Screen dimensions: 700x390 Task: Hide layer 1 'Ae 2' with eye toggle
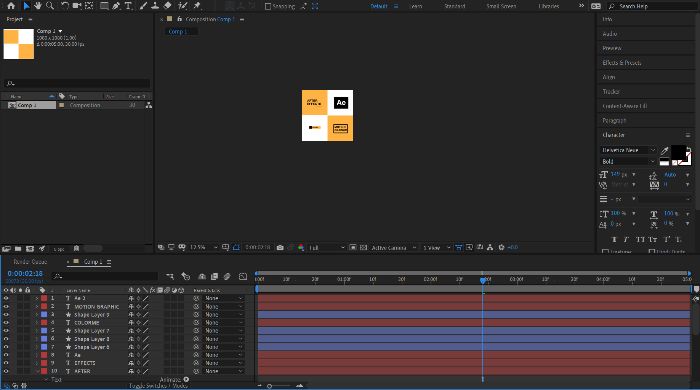tap(6, 298)
